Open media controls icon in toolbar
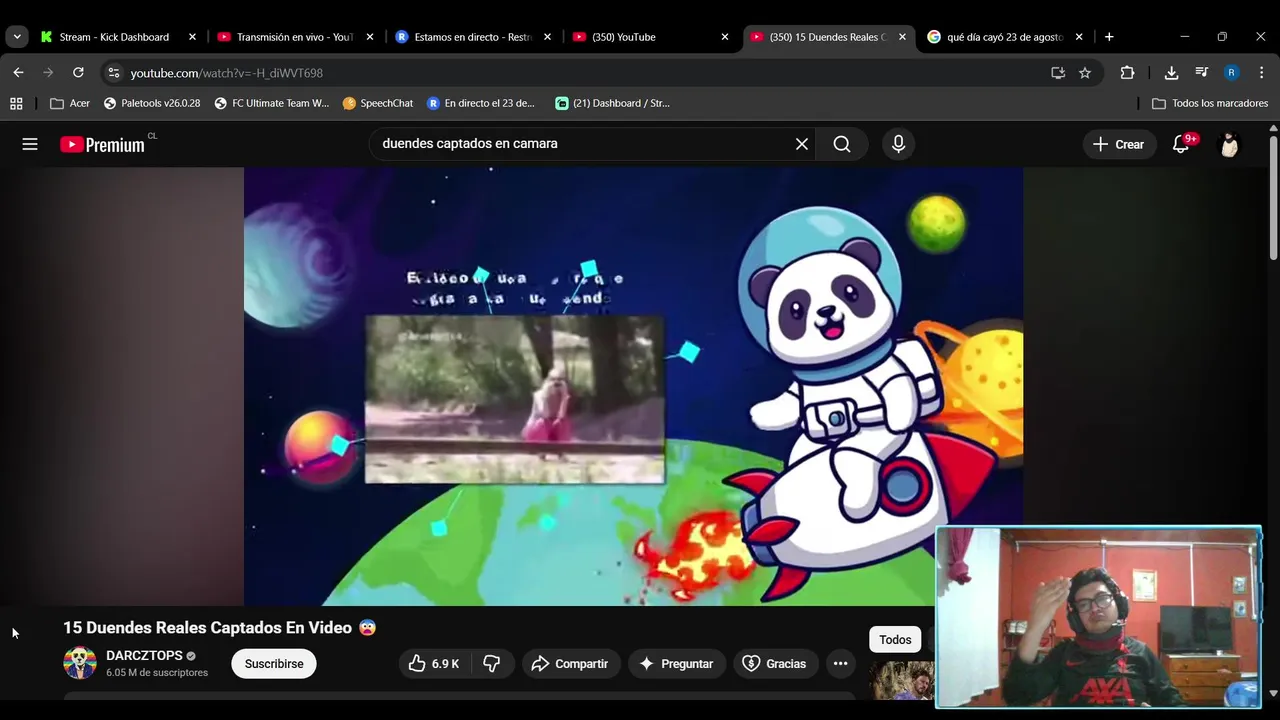 tap(1201, 73)
